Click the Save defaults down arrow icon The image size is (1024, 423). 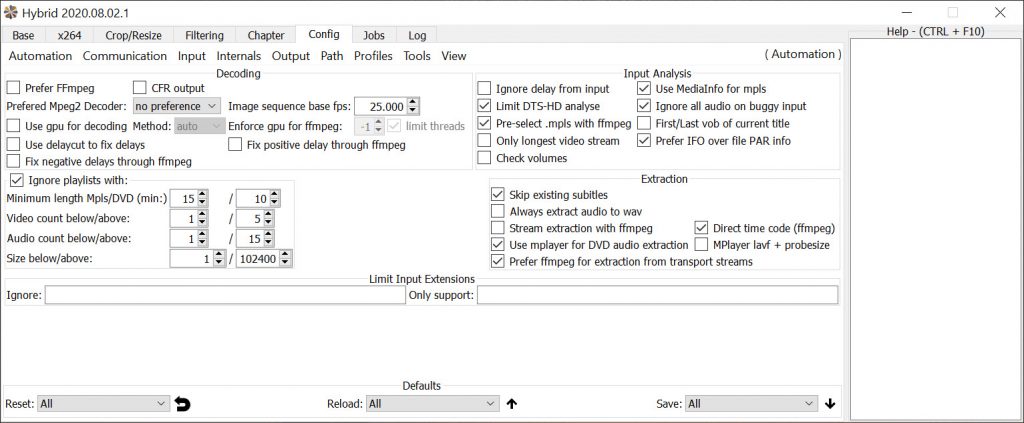[830, 404]
